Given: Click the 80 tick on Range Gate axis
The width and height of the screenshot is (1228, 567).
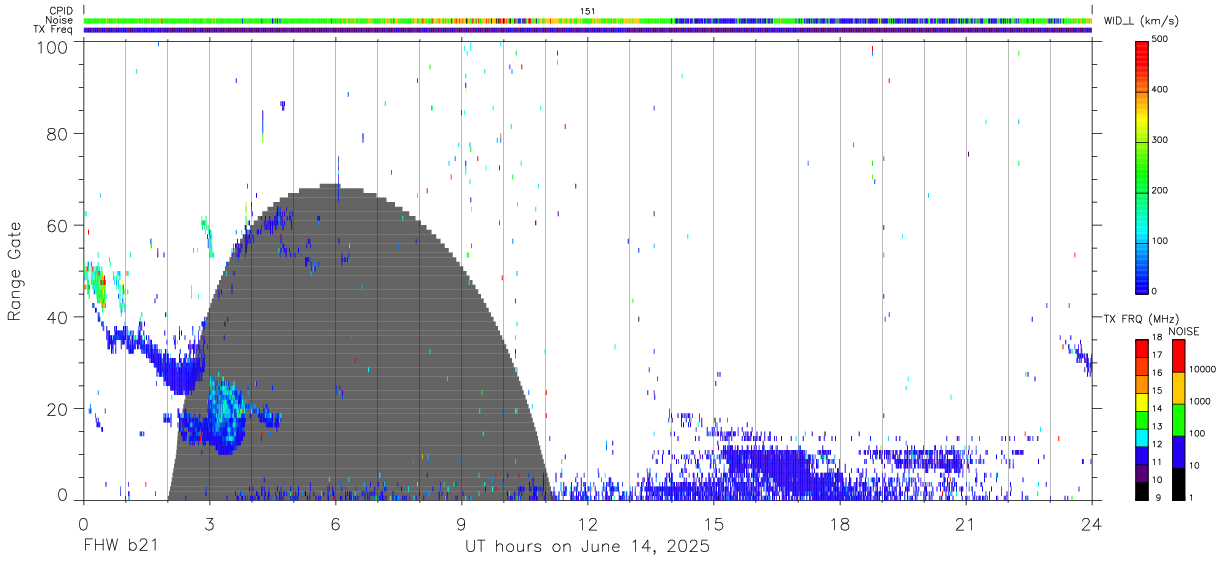Looking at the screenshot, I should pos(57,133).
